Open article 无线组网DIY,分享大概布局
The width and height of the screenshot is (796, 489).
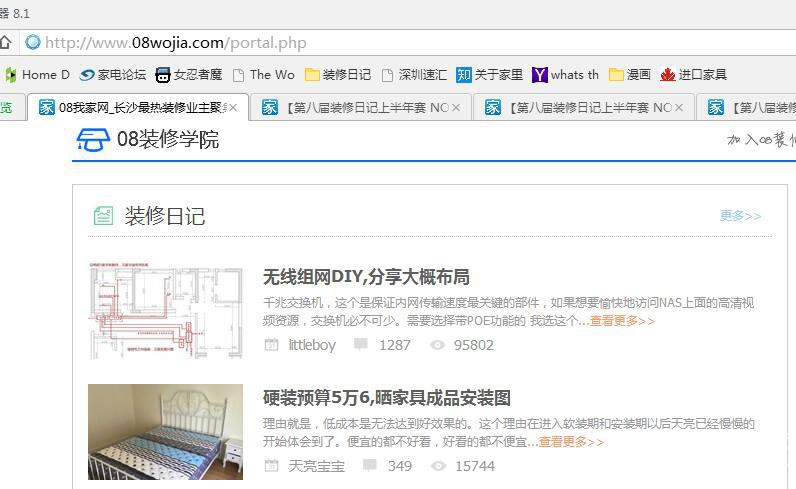point(366,277)
